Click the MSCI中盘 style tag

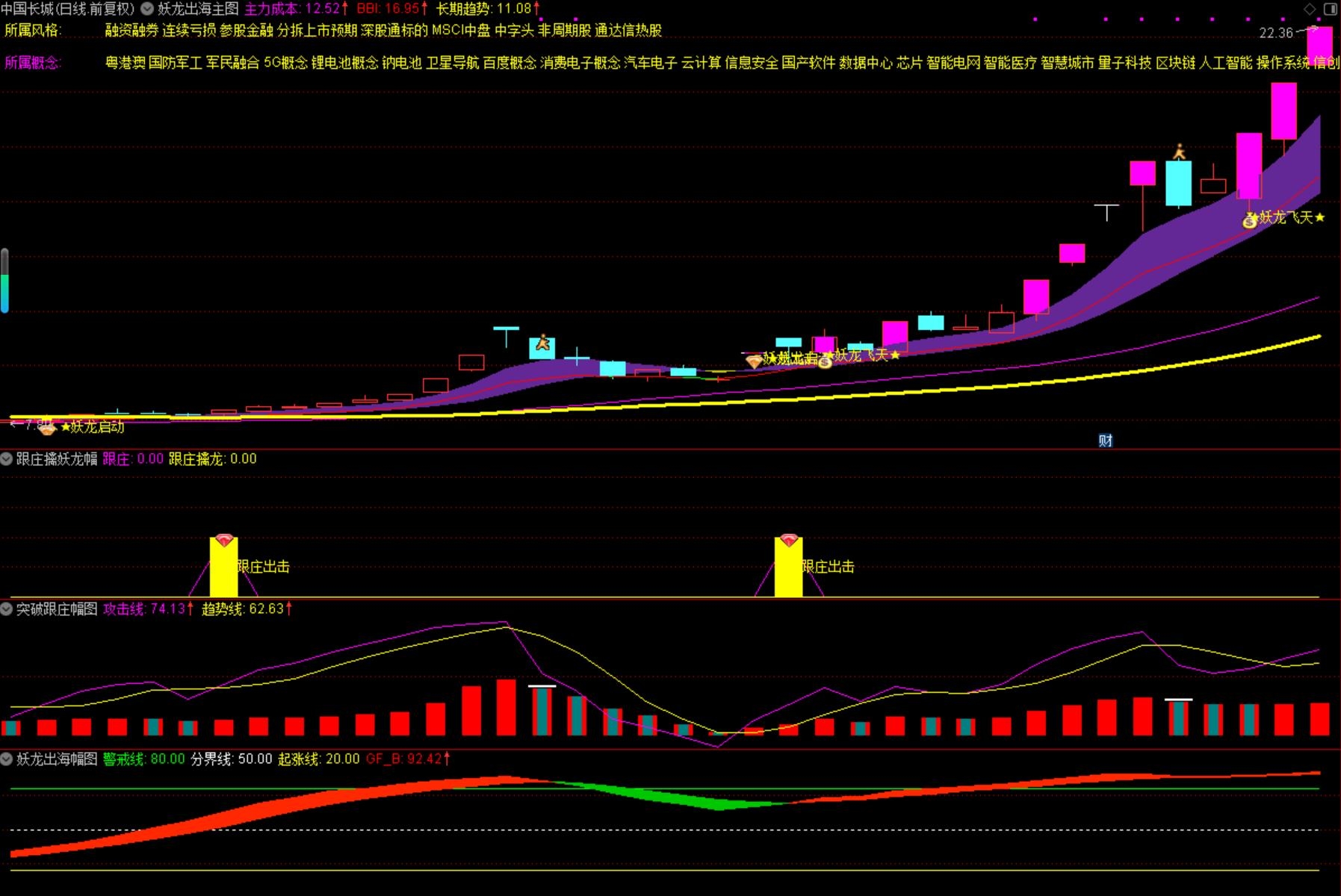pos(462,31)
